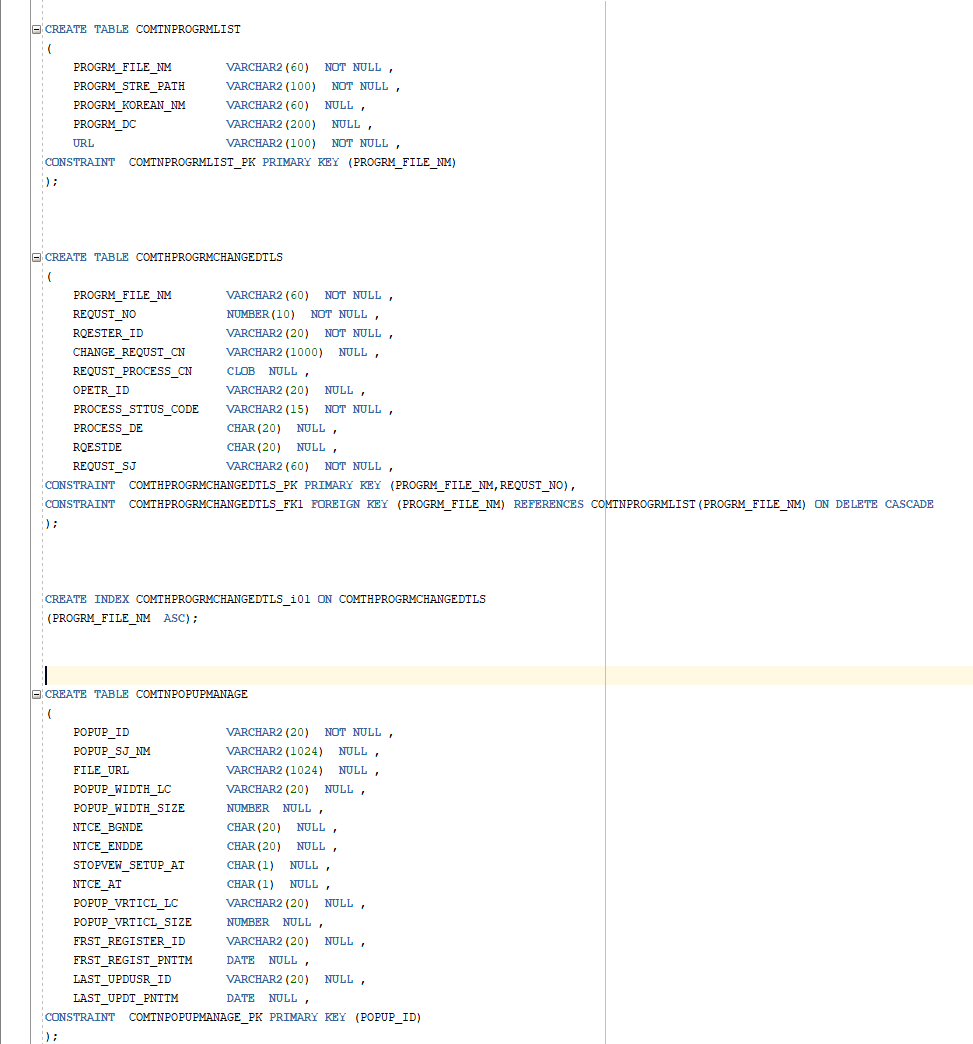Click the REQUST_NO column name
The image size is (973, 1044).
coord(105,314)
